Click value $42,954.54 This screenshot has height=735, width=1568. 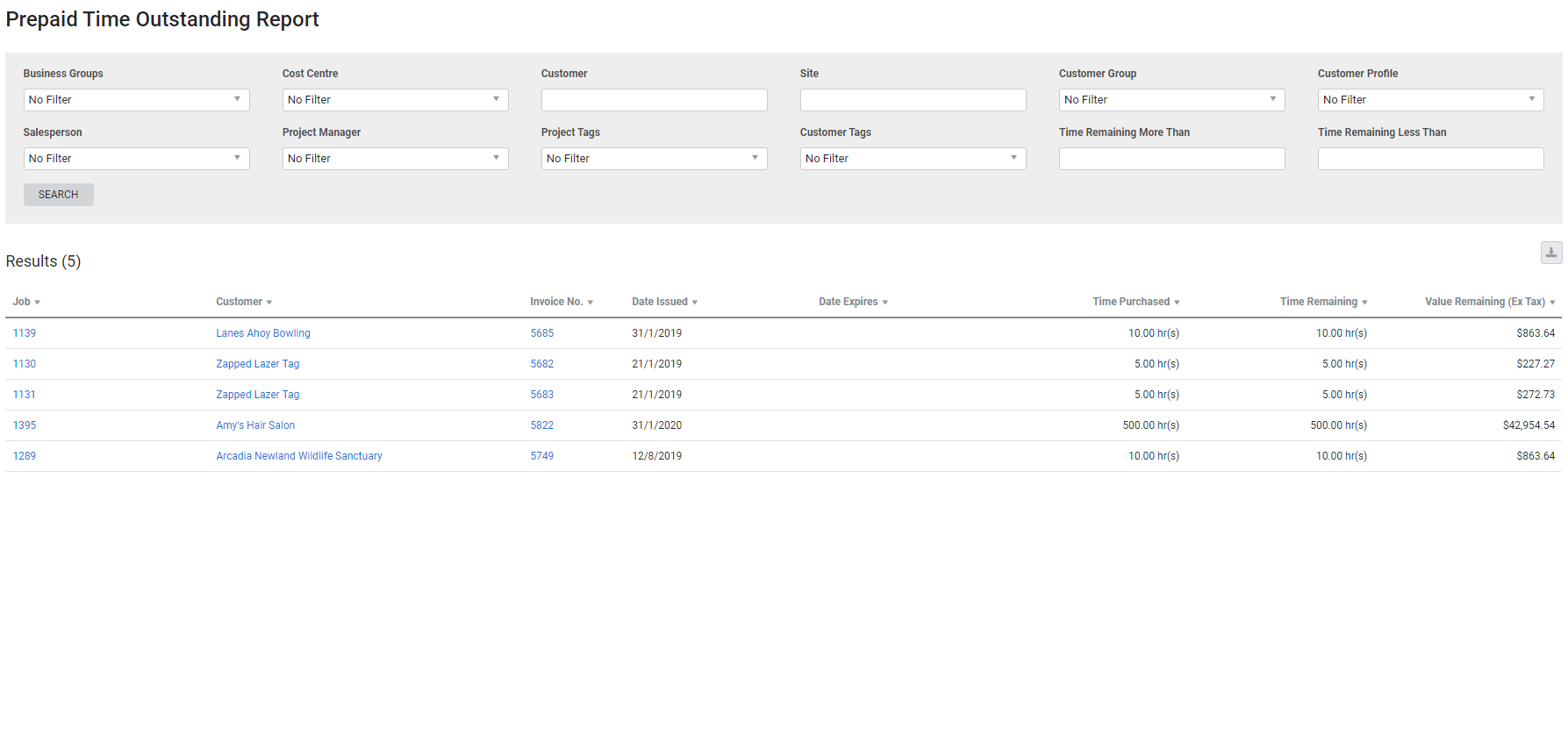coord(1529,425)
